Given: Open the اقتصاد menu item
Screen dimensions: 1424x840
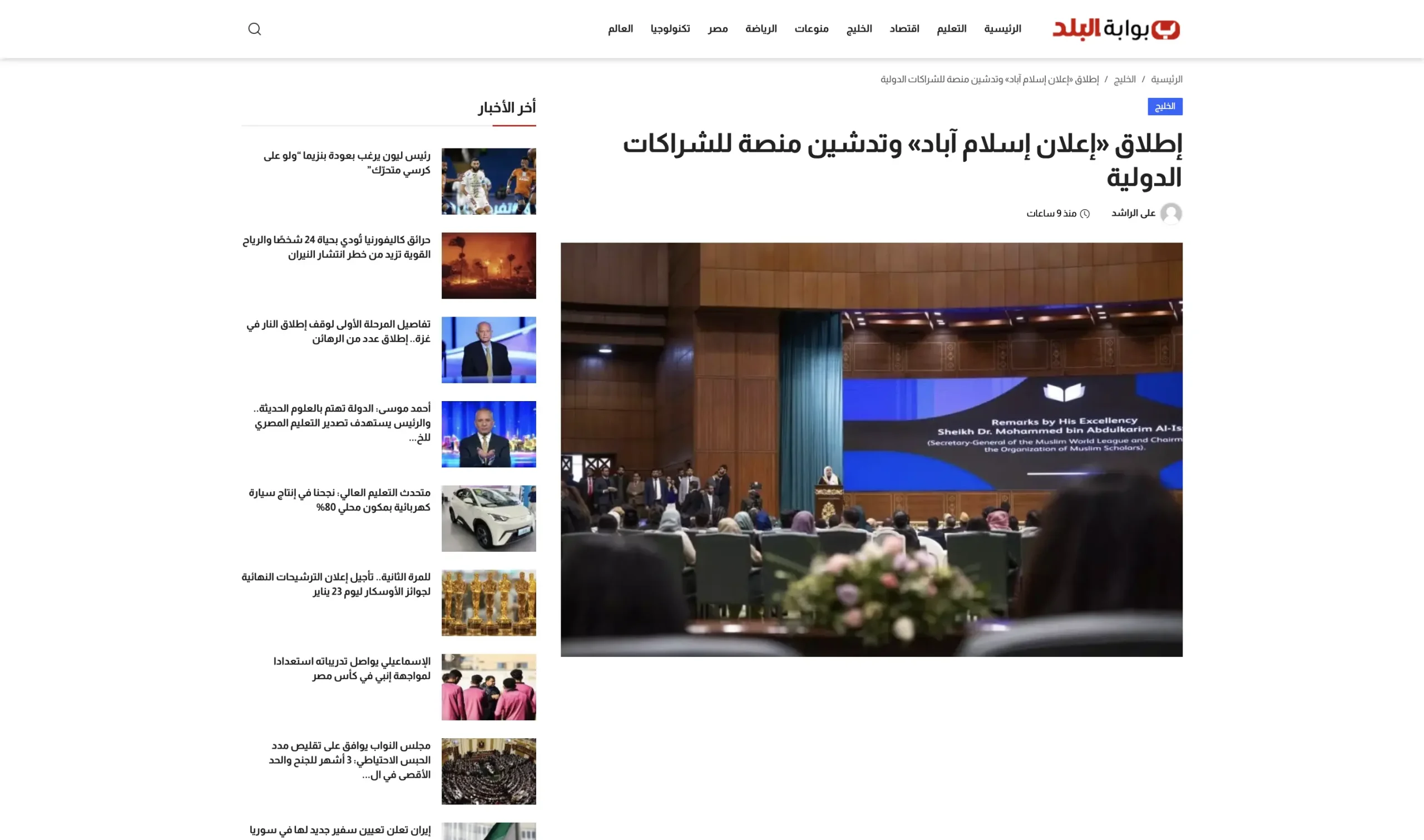Looking at the screenshot, I should click(x=904, y=29).
